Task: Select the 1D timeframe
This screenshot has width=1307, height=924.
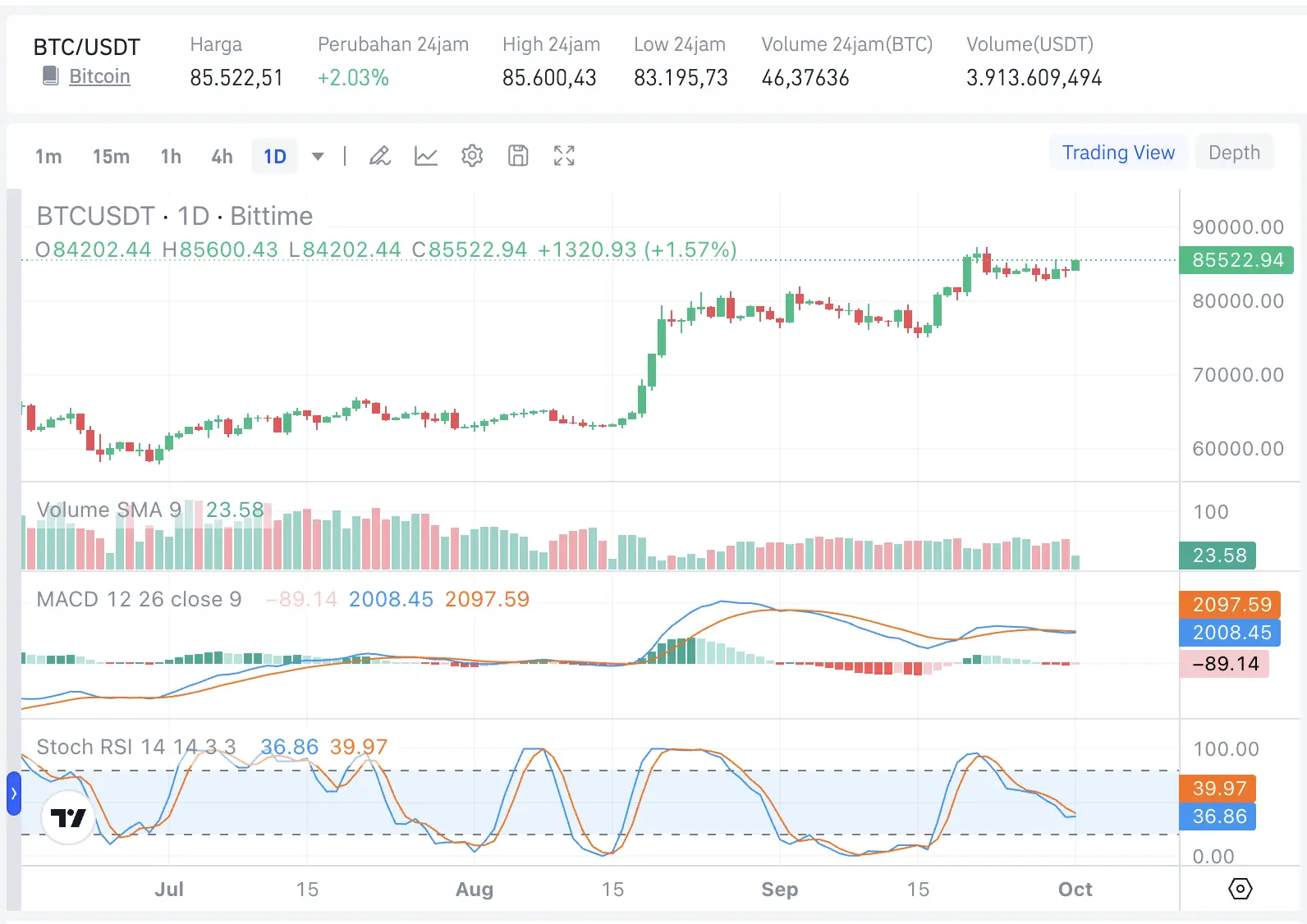Action: click(x=275, y=156)
